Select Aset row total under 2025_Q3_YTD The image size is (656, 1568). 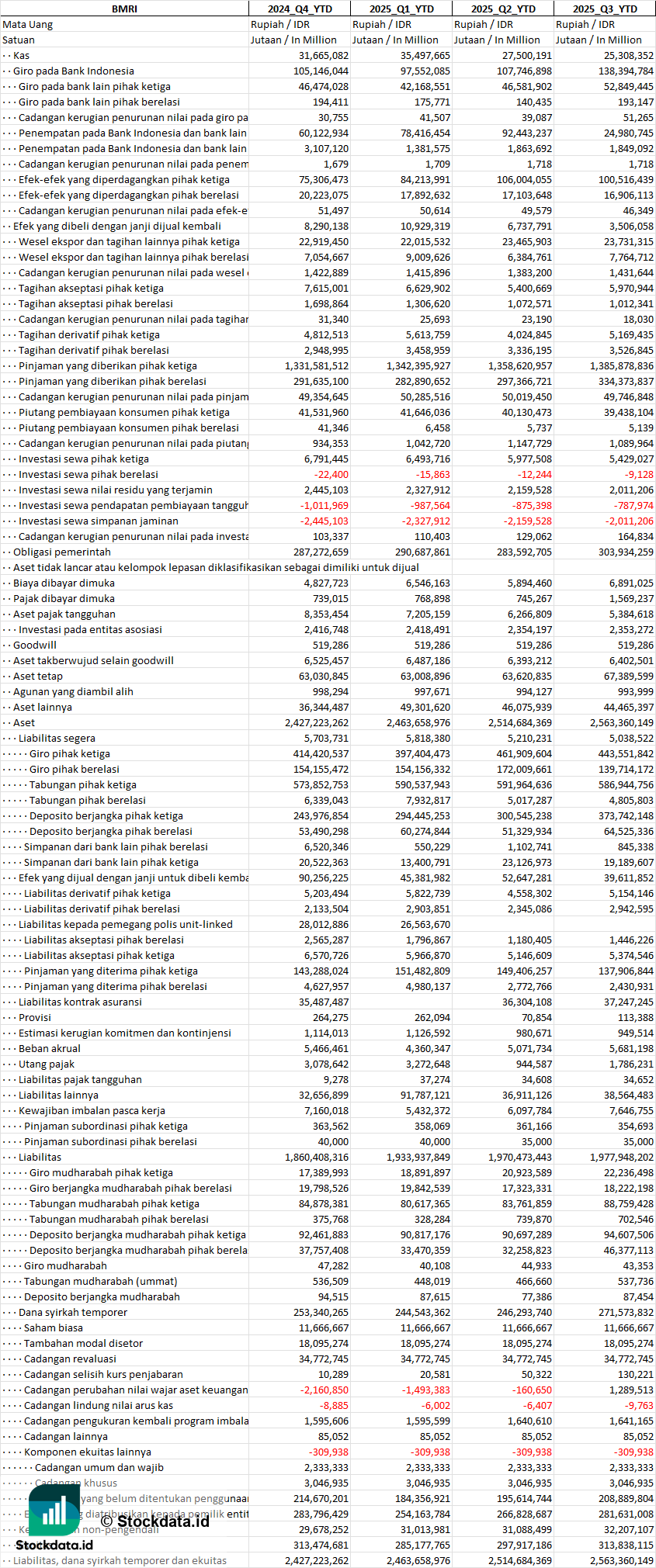(x=620, y=722)
